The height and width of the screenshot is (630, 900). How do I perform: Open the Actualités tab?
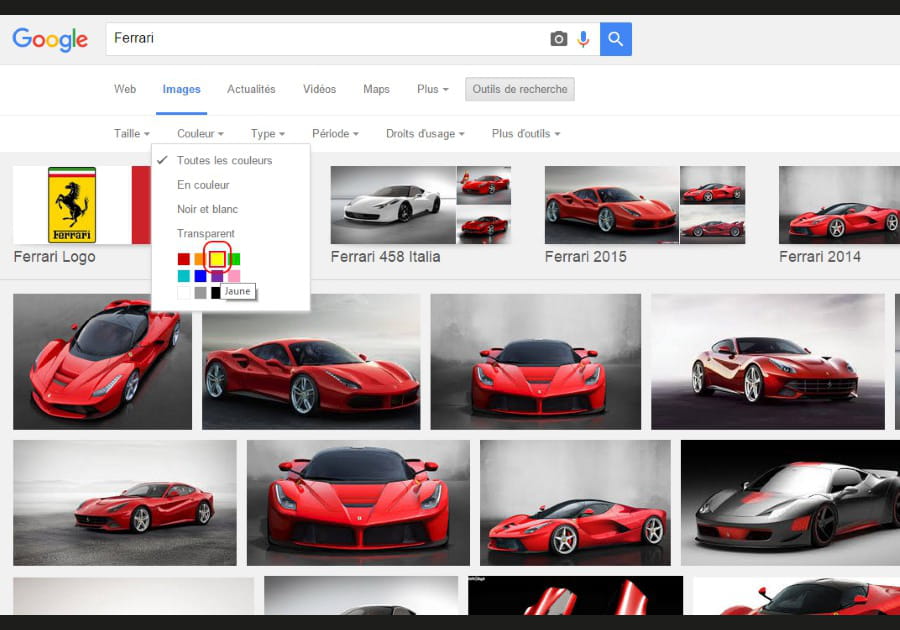click(251, 89)
